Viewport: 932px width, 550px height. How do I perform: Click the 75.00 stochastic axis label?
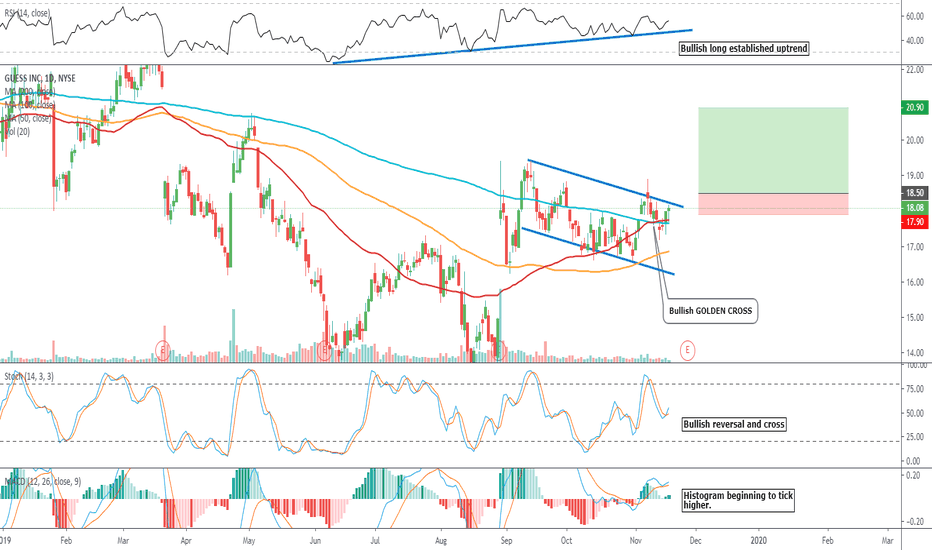tap(914, 389)
